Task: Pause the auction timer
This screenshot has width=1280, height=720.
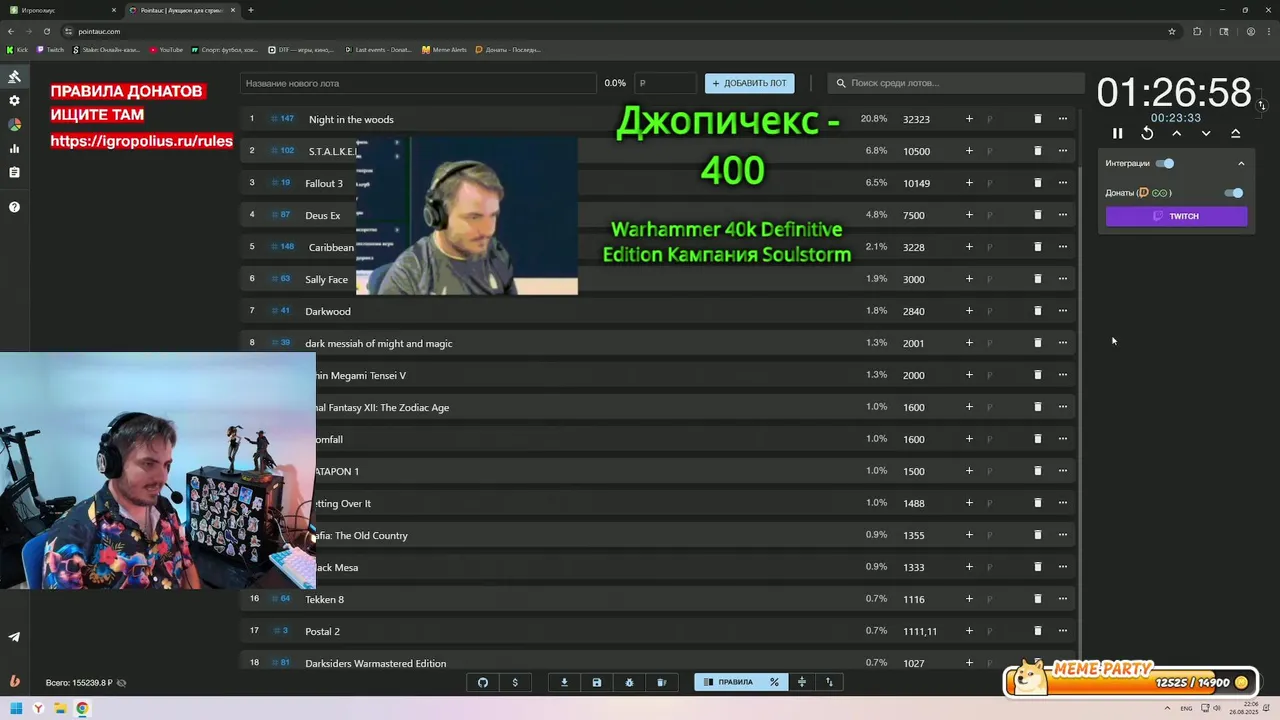Action: 1118,133
